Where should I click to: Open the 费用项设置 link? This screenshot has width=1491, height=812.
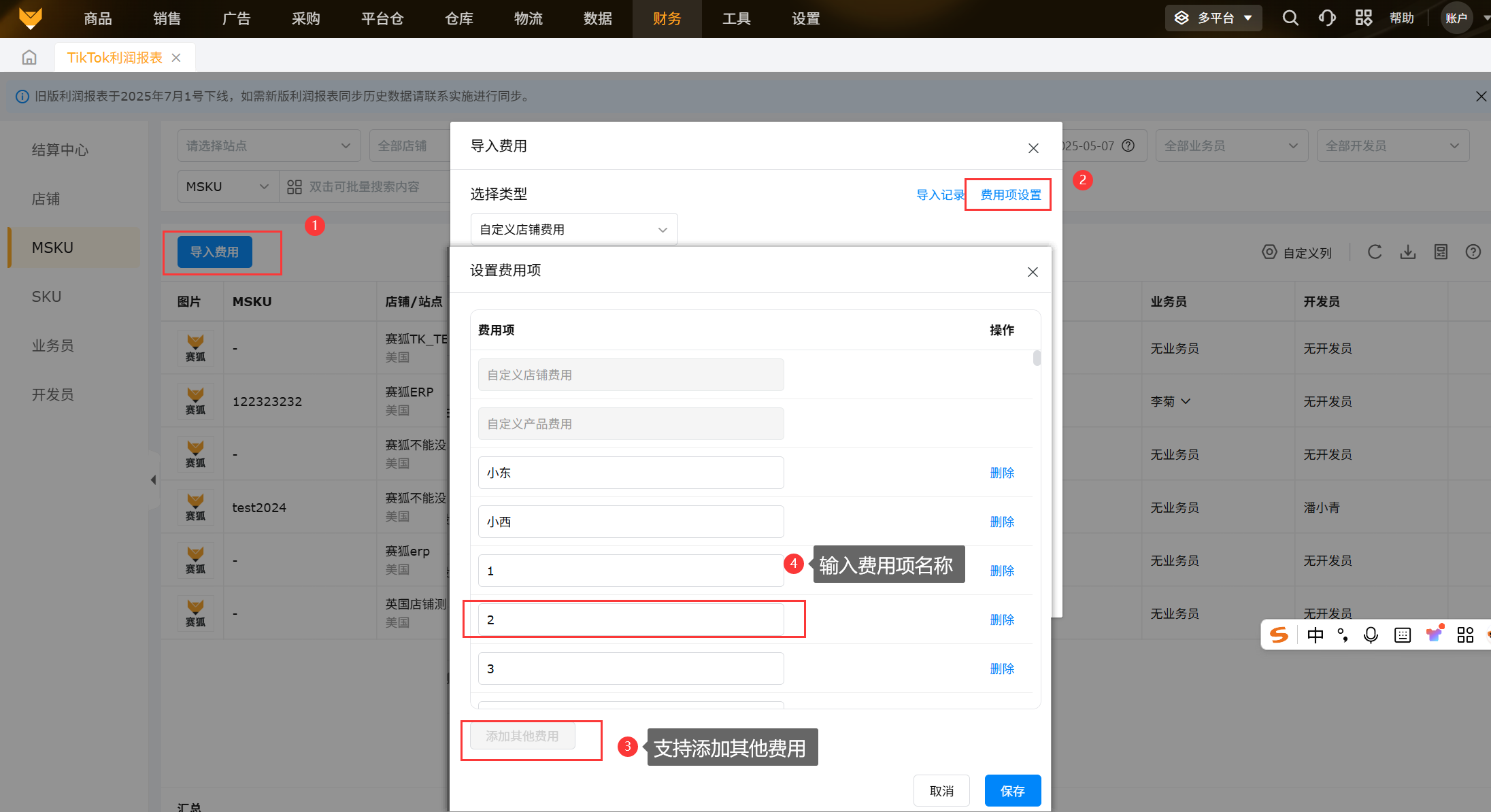(1010, 195)
